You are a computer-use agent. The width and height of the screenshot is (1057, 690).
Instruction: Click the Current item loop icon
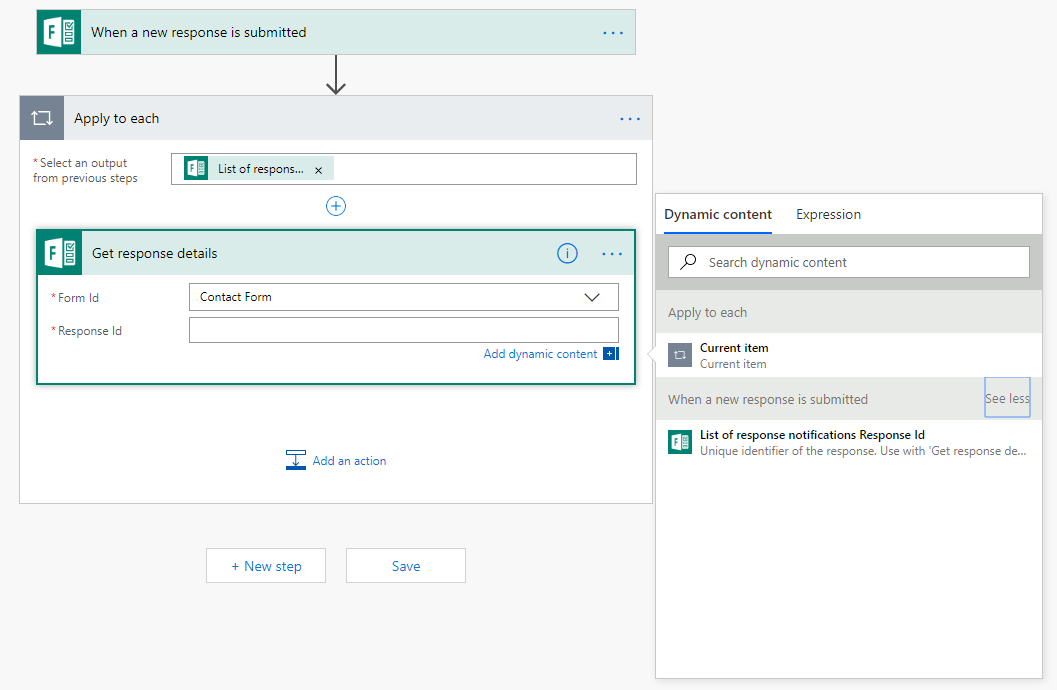tap(680, 355)
